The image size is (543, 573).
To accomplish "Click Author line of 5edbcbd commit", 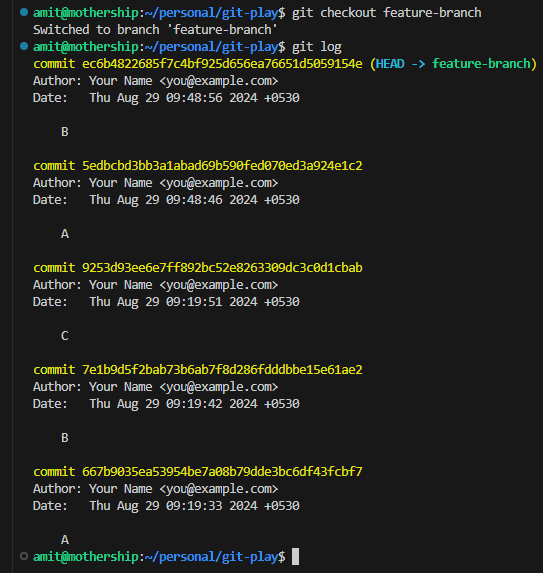I will point(155,183).
